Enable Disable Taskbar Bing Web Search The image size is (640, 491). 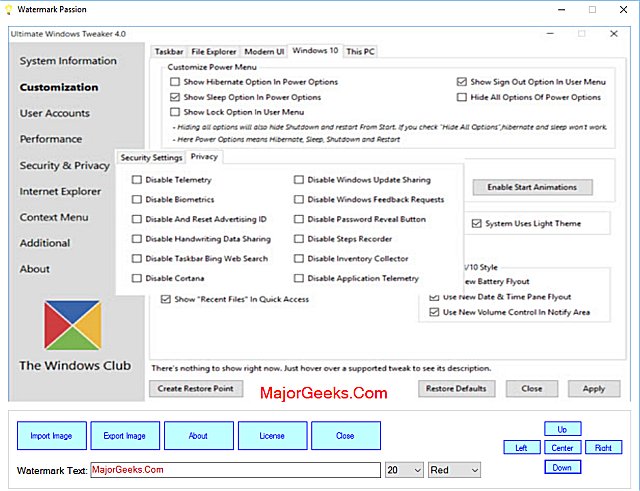click(x=137, y=258)
